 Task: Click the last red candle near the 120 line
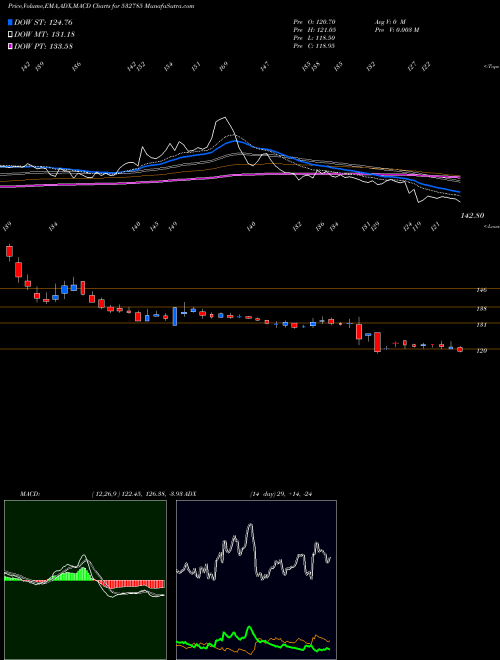click(x=460, y=349)
